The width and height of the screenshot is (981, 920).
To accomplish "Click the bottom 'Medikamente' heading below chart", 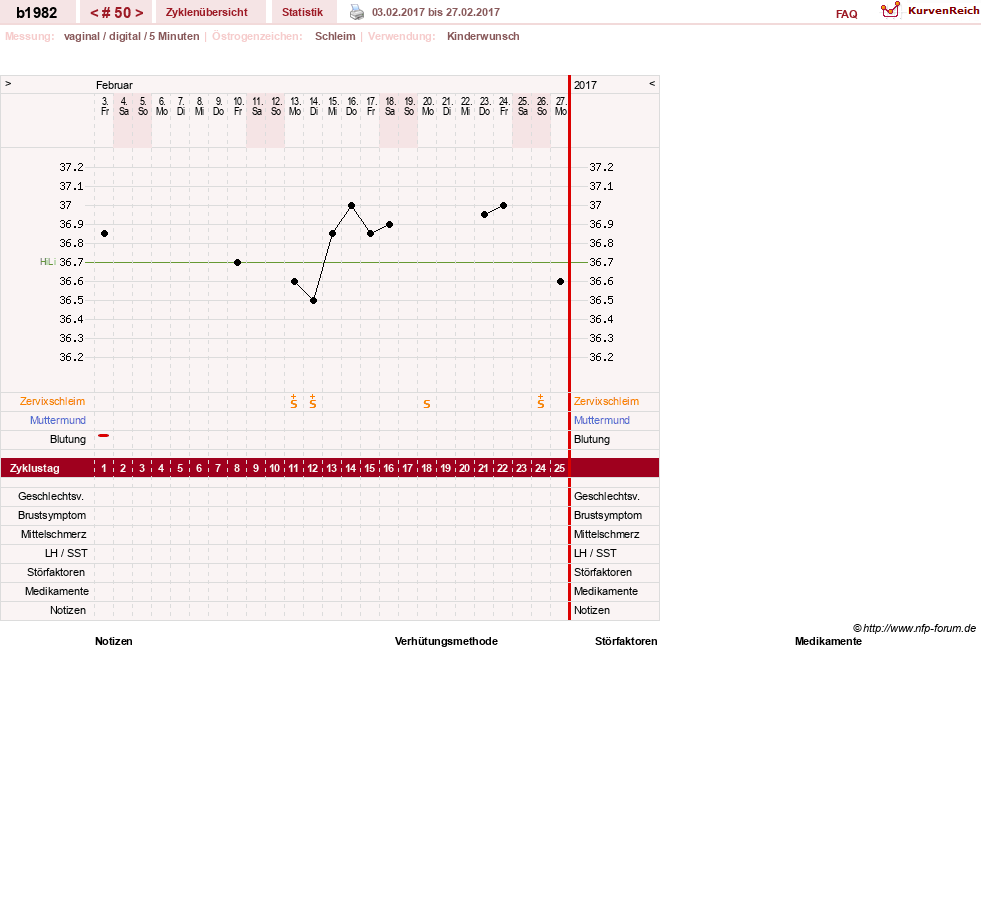I will pos(828,641).
